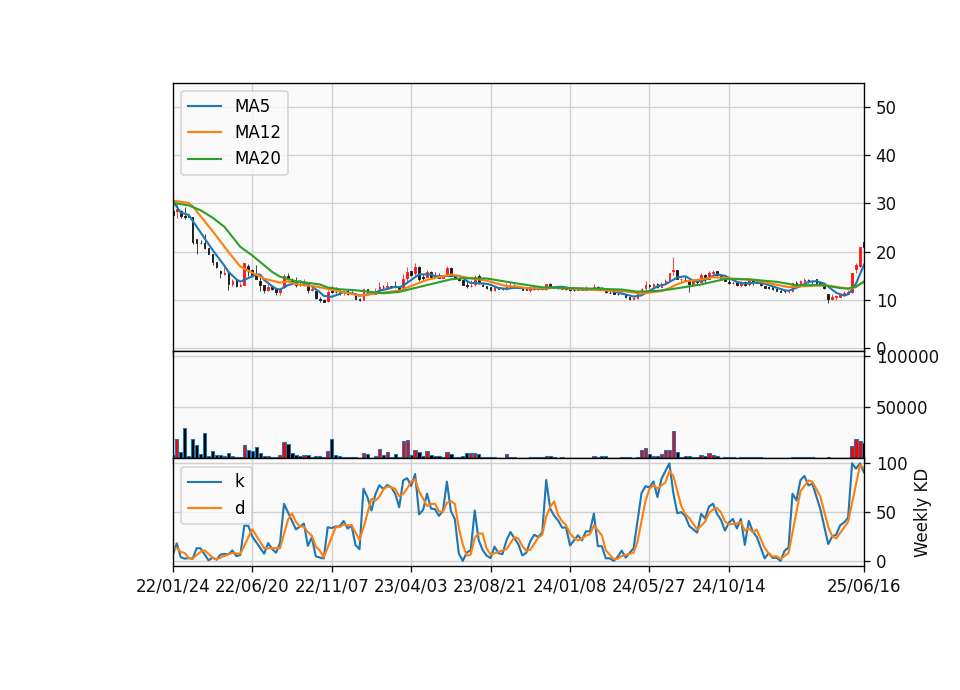
Task: Click the blue k legend line sample
Action: (204, 482)
